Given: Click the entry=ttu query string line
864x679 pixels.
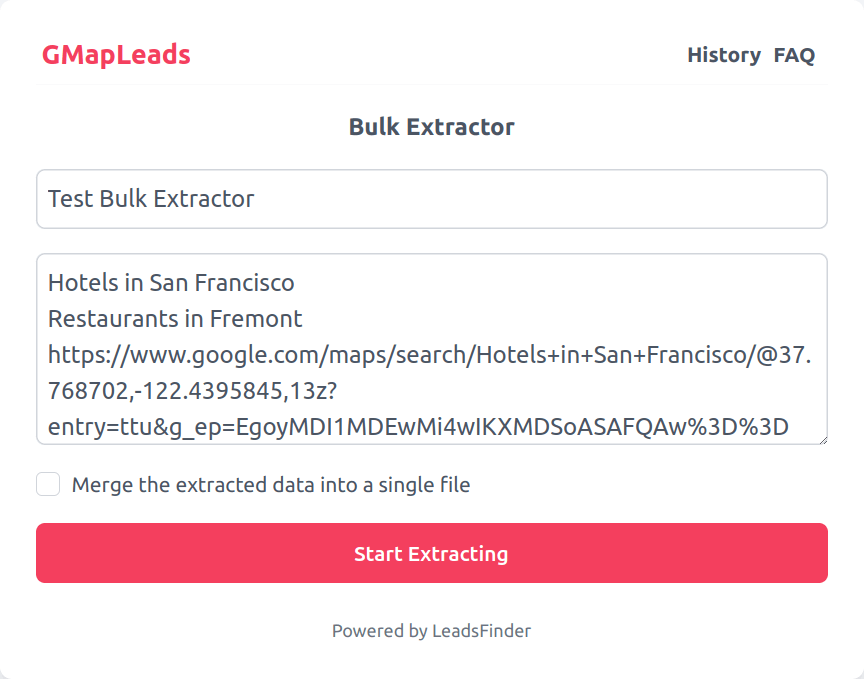Looking at the screenshot, I should 418,428.
